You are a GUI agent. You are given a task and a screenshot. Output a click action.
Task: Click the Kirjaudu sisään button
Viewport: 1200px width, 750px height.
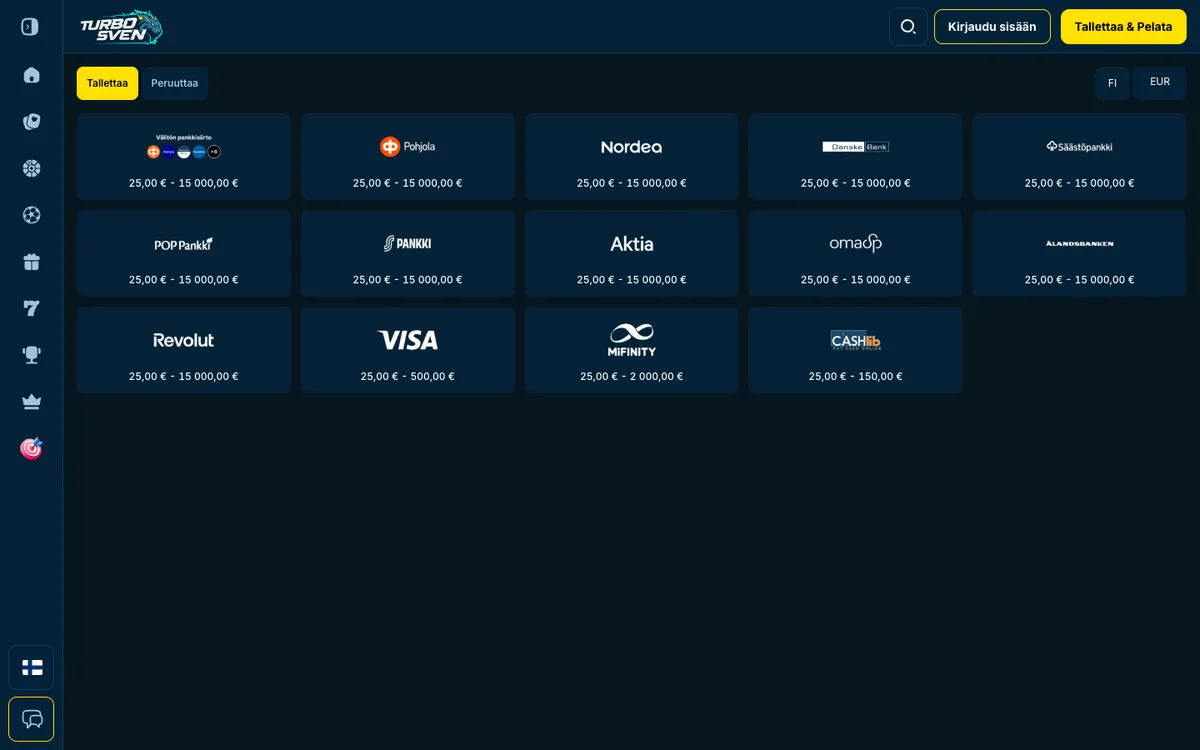992,27
